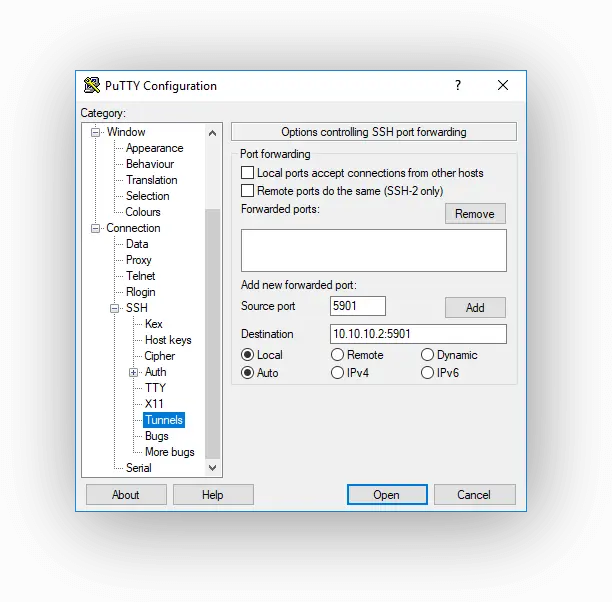Select the Auto radio button

tap(247, 372)
